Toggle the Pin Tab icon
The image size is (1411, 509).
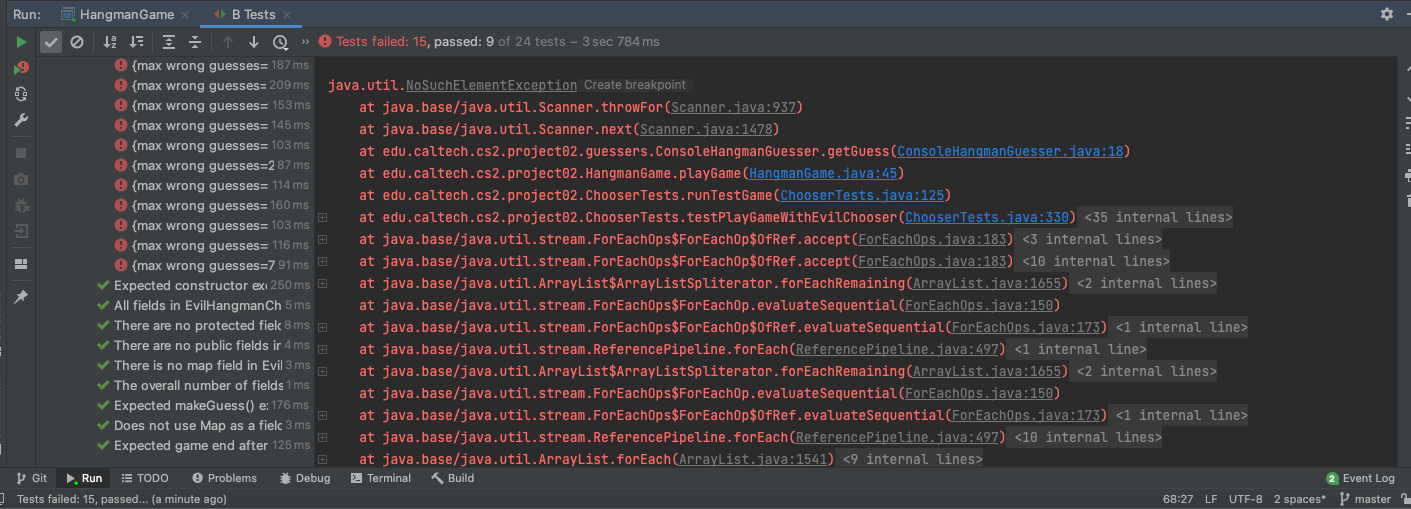coord(21,297)
